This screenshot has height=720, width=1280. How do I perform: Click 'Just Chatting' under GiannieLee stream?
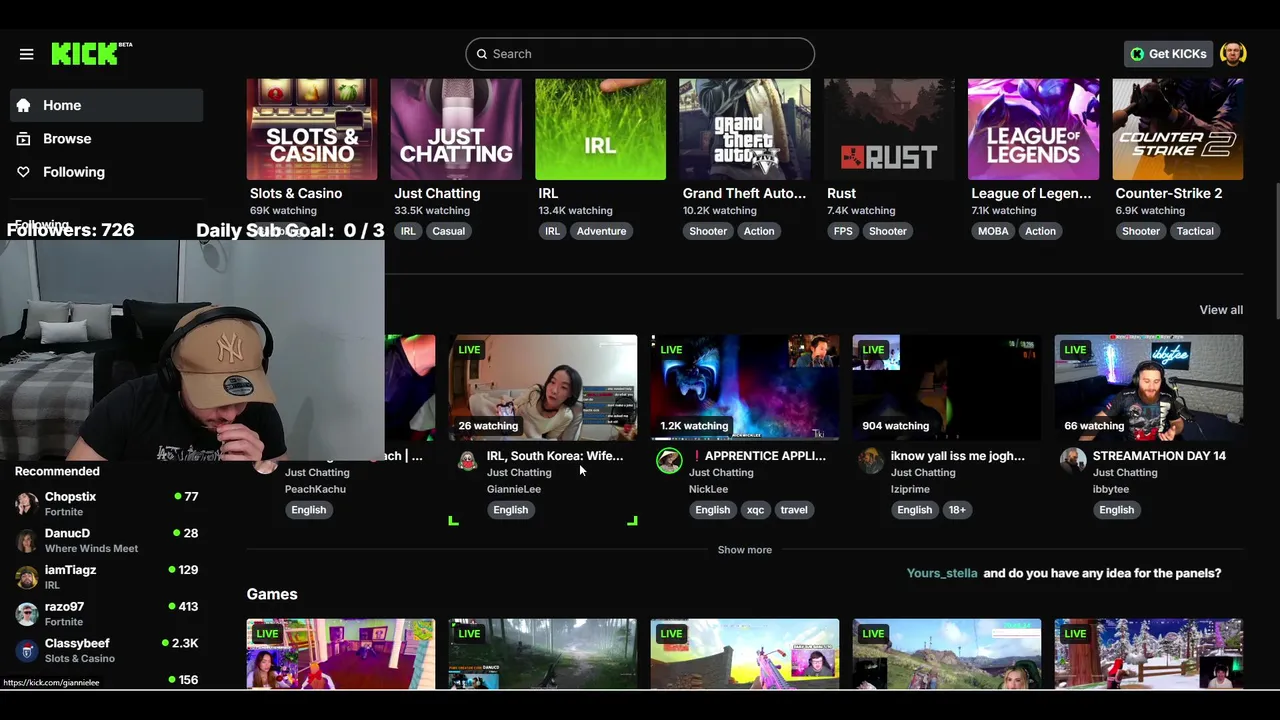[x=519, y=473]
